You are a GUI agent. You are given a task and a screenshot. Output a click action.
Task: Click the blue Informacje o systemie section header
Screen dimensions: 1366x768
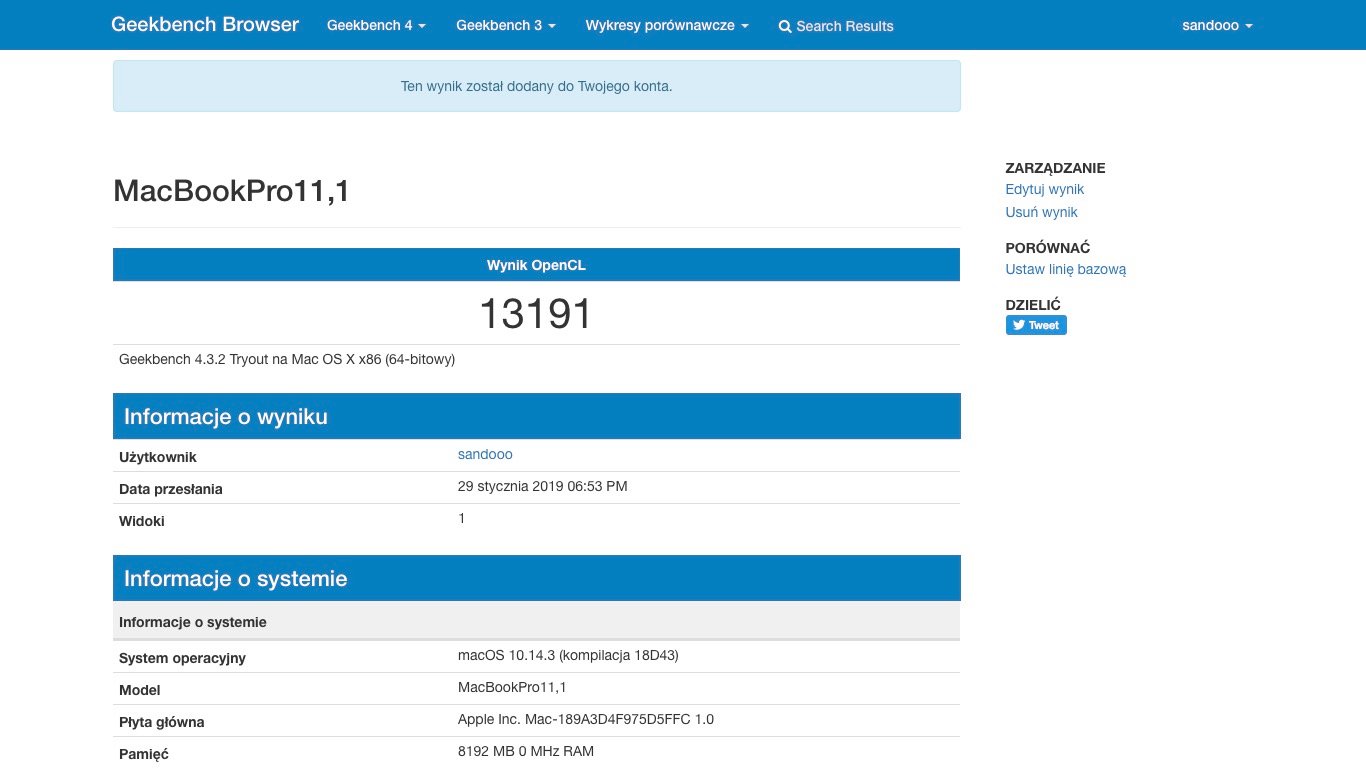536,578
